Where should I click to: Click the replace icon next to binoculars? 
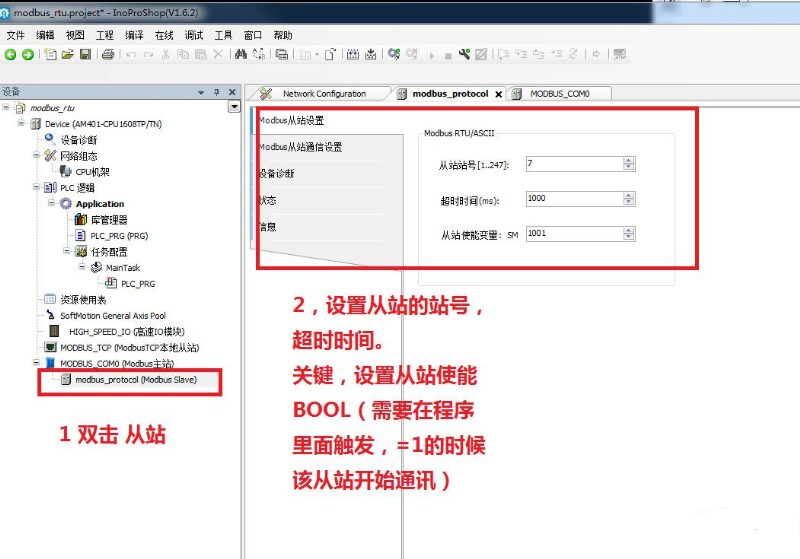coord(259,54)
